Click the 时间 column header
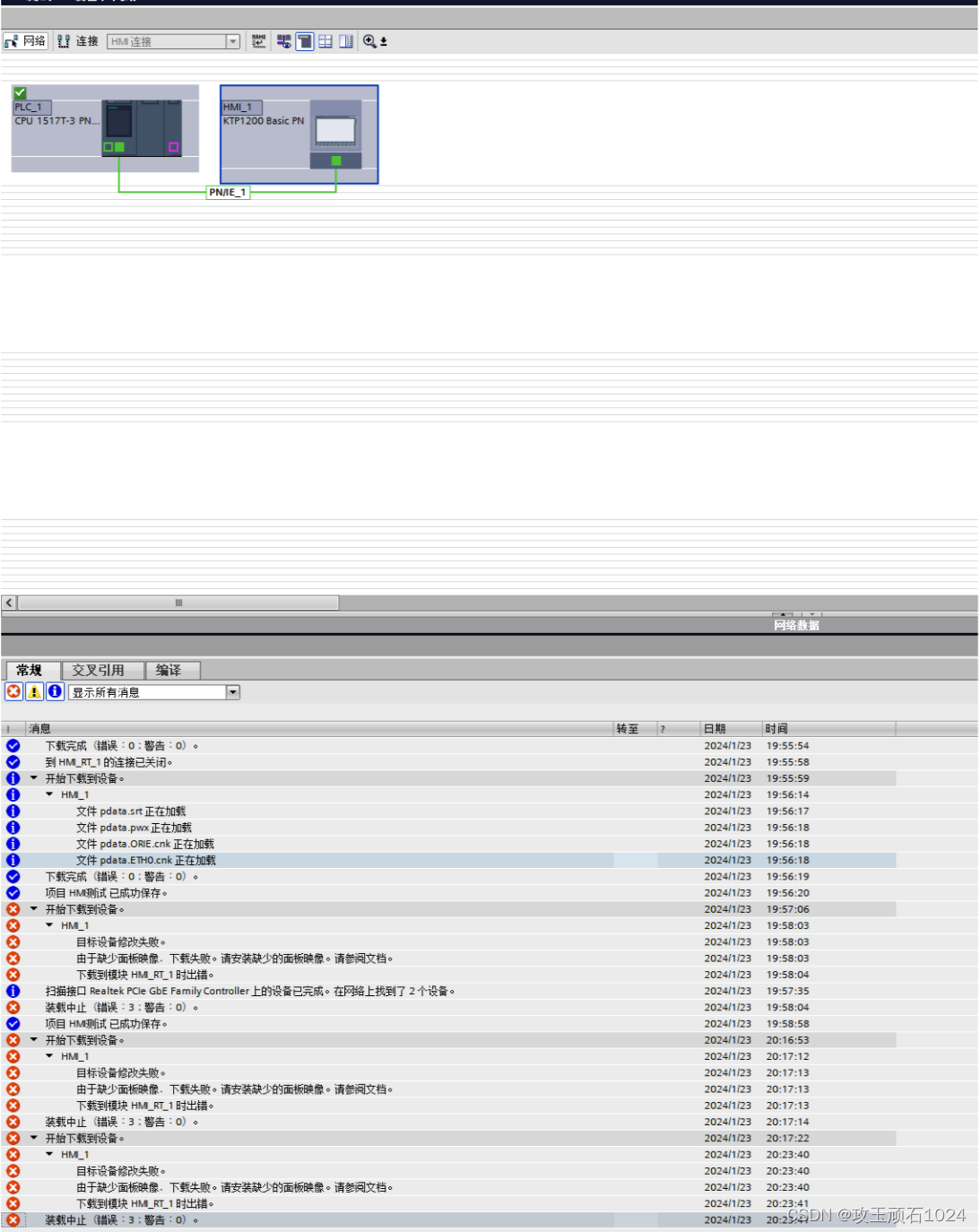 coord(828,729)
